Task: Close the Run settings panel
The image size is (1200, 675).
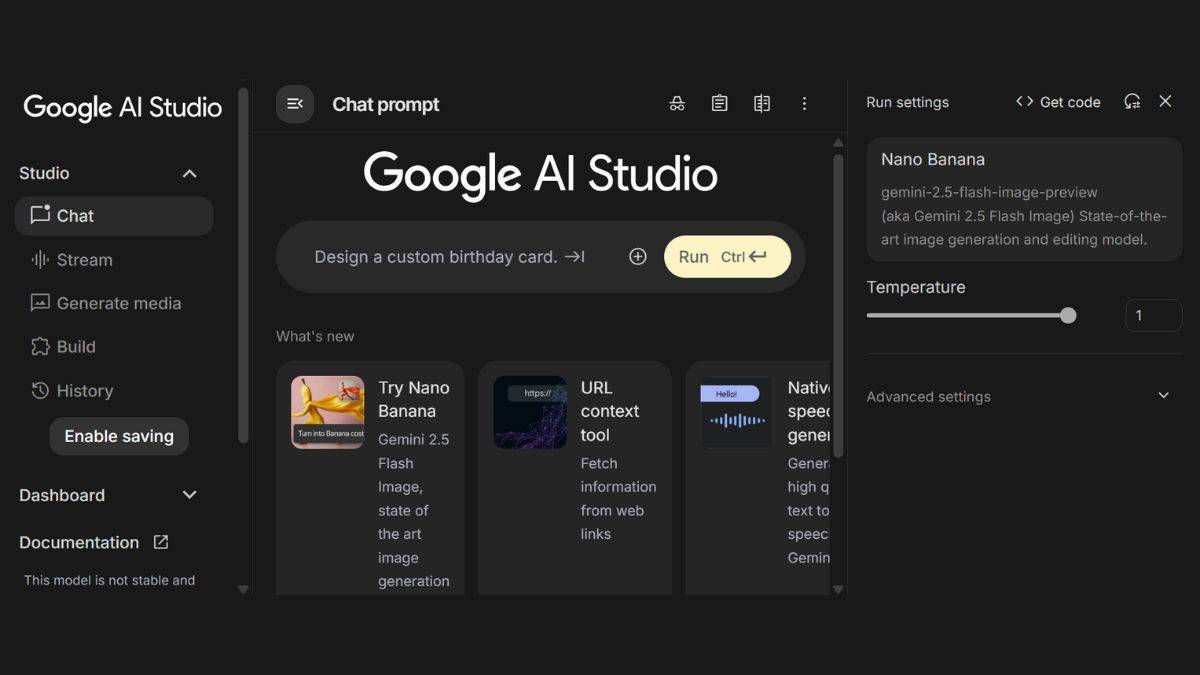Action: tap(1165, 101)
